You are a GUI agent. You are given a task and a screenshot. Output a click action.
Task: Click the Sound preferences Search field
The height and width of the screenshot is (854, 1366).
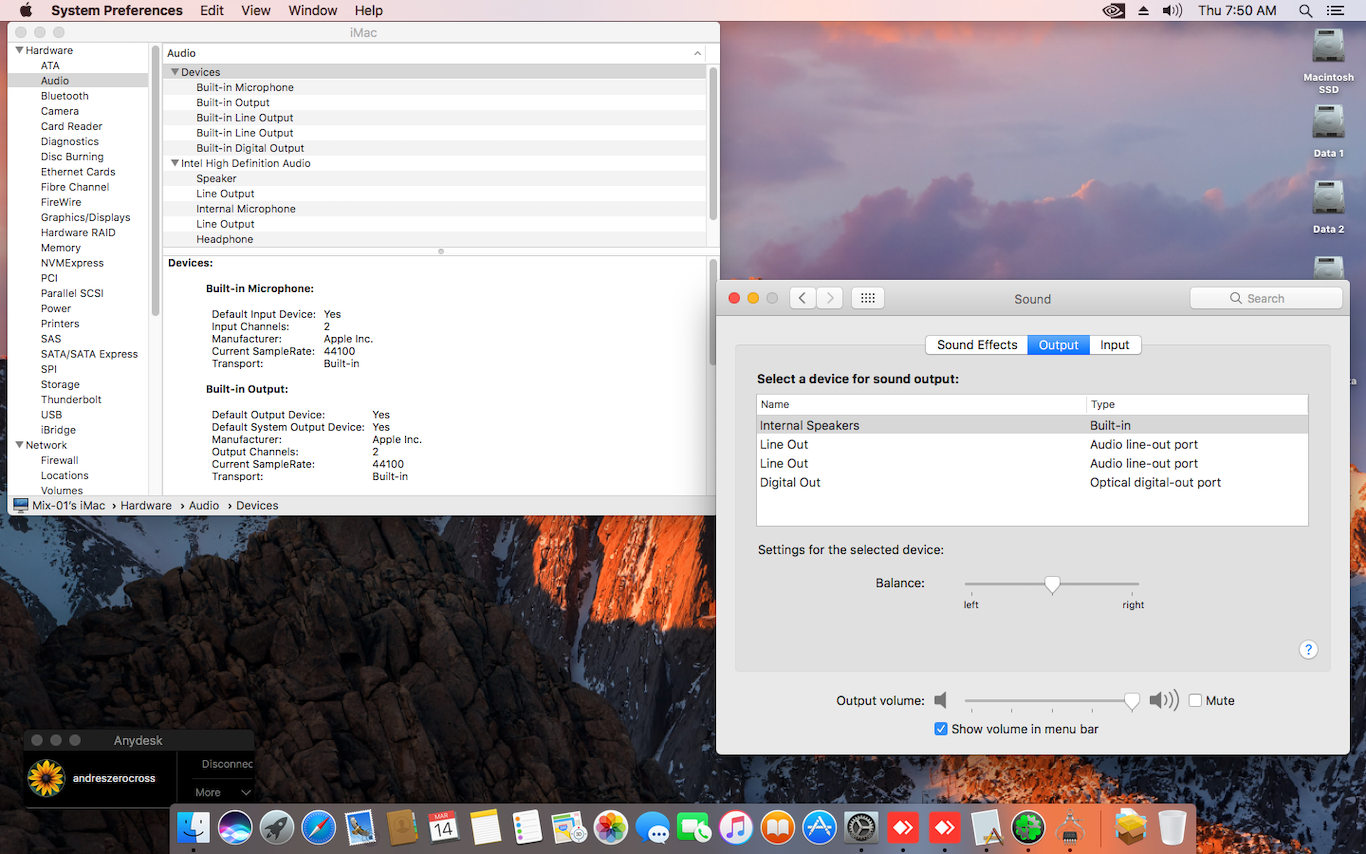click(x=1266, y=298)
